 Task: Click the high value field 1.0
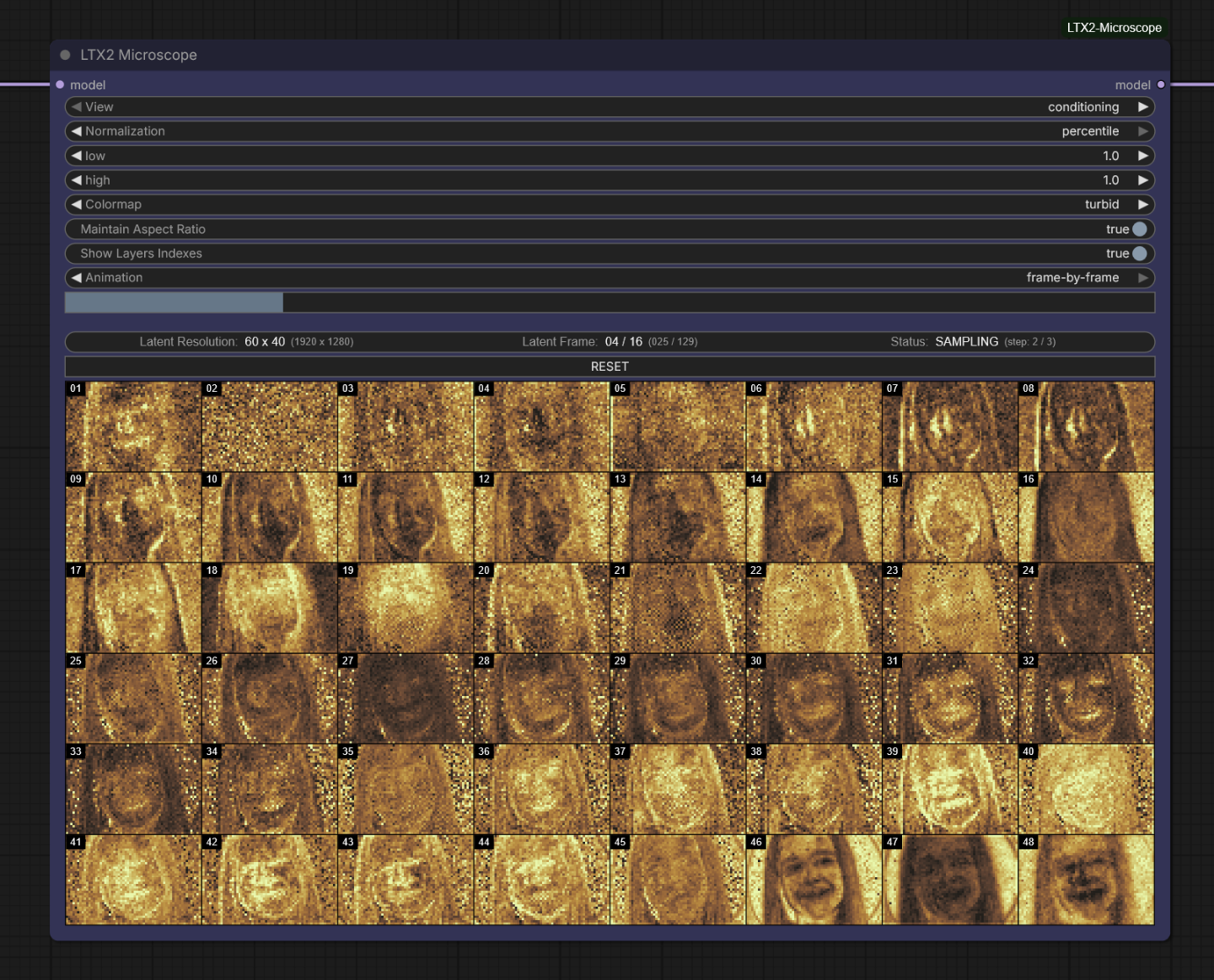click(610, 180)
